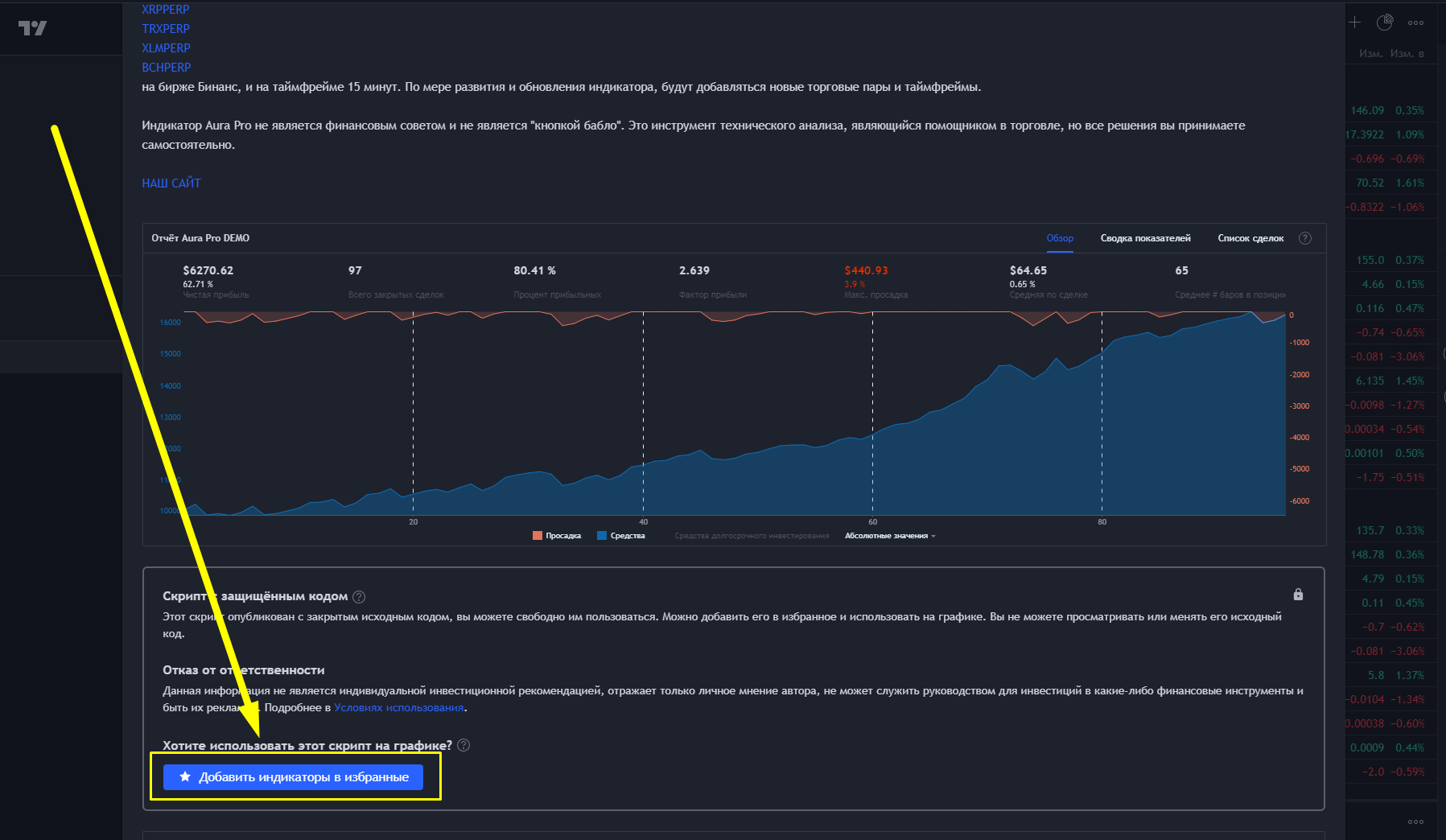Viewport: 1446px width, 840px height.
Task: Select watchlist row with value 5.8
Action: pyautogui.click(x=1390, y=675)
